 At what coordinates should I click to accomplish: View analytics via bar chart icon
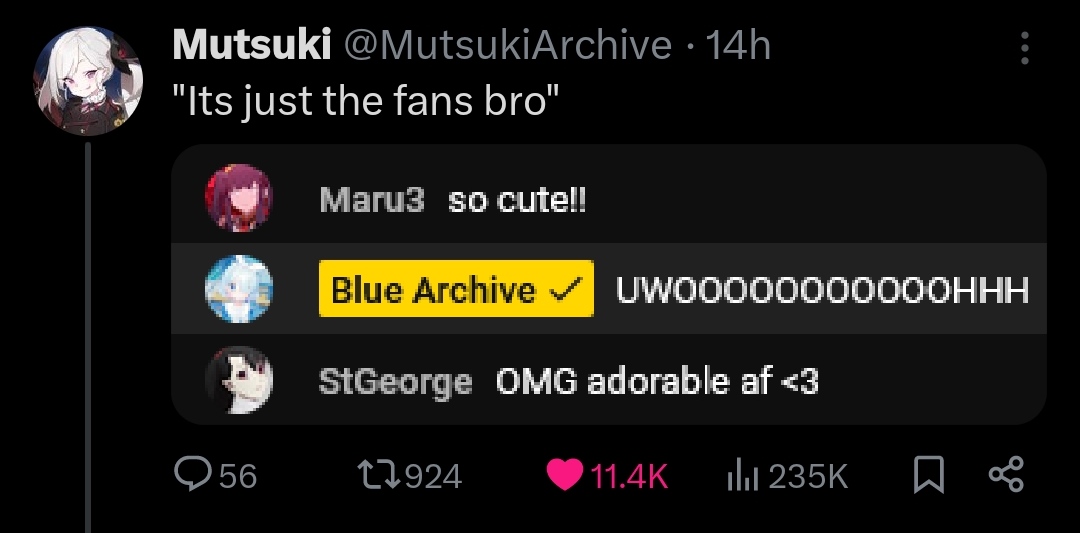click(742, 476)
